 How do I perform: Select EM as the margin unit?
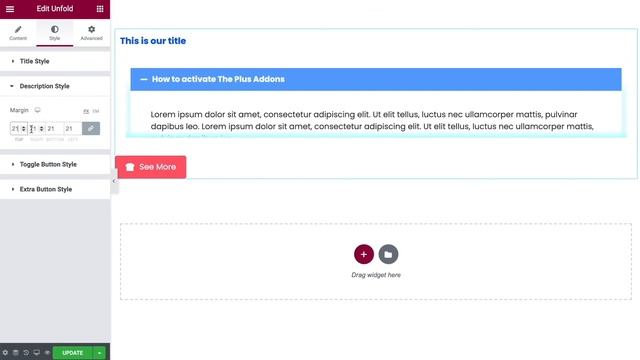point(96,111)
